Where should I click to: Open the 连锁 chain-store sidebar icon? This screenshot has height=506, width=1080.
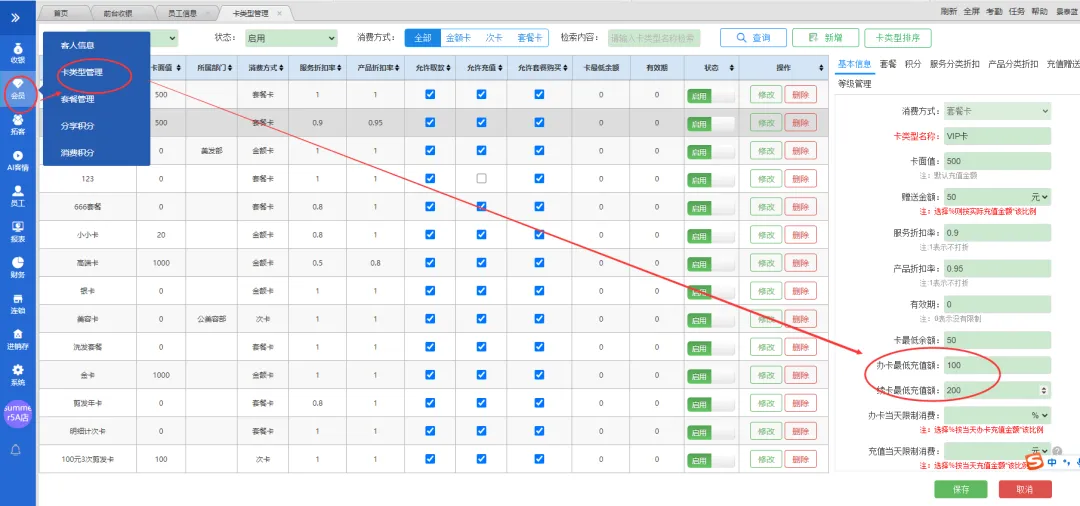[x=18, y=304]
